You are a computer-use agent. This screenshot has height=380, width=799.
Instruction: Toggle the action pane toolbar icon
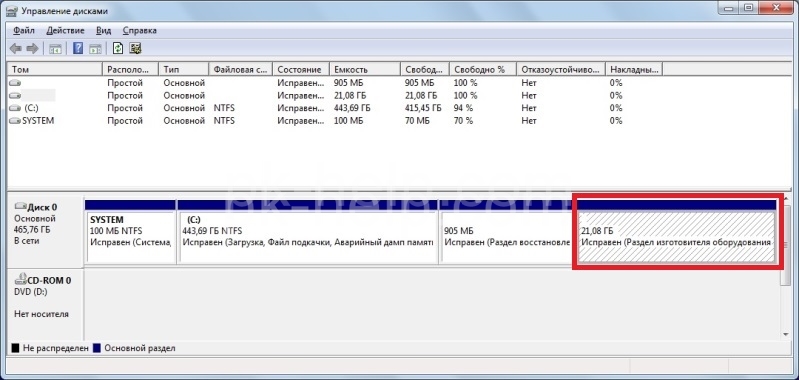[x=95, y=48]
